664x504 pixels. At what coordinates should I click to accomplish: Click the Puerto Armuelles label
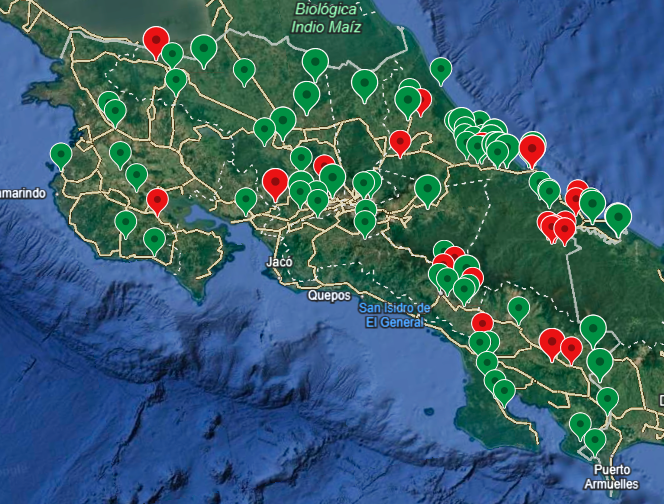coord(612,475)
